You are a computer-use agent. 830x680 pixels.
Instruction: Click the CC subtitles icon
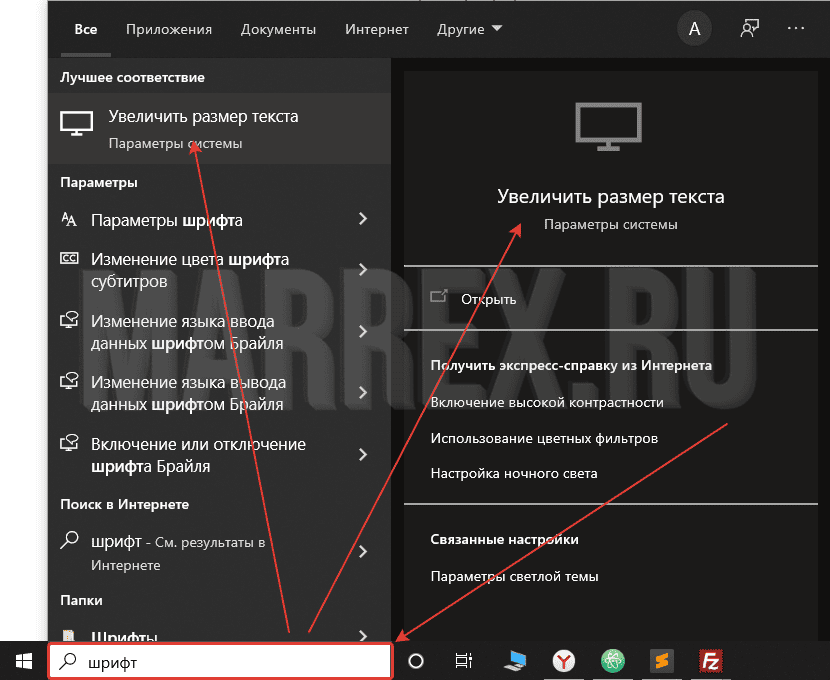69,258
